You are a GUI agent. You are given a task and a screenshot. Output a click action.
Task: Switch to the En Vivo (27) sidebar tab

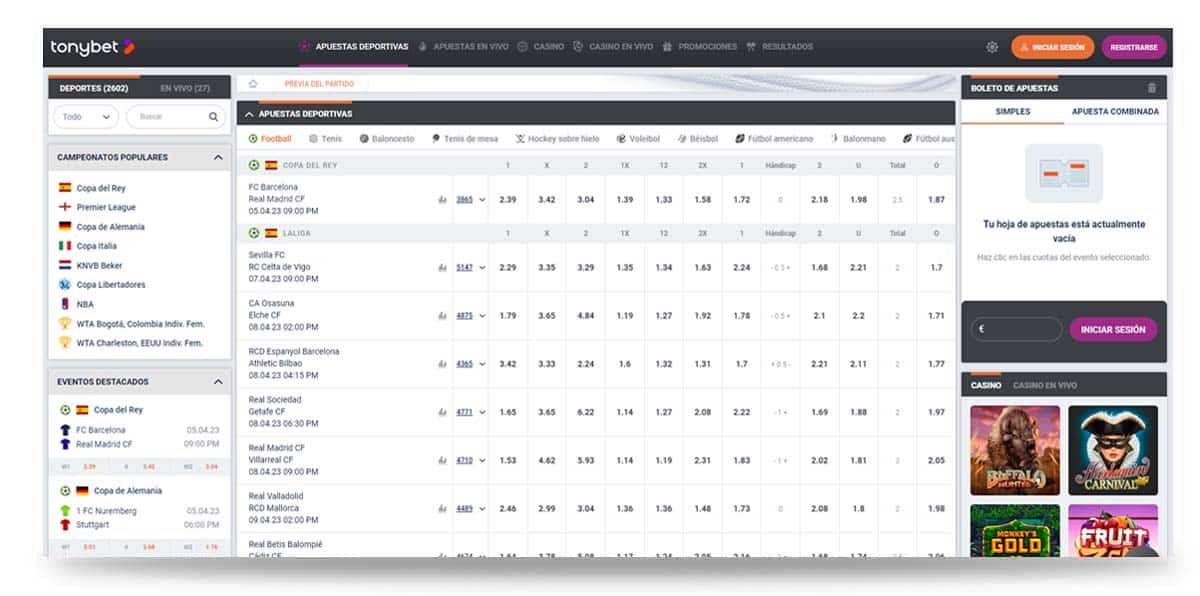[x=185, y=88]
